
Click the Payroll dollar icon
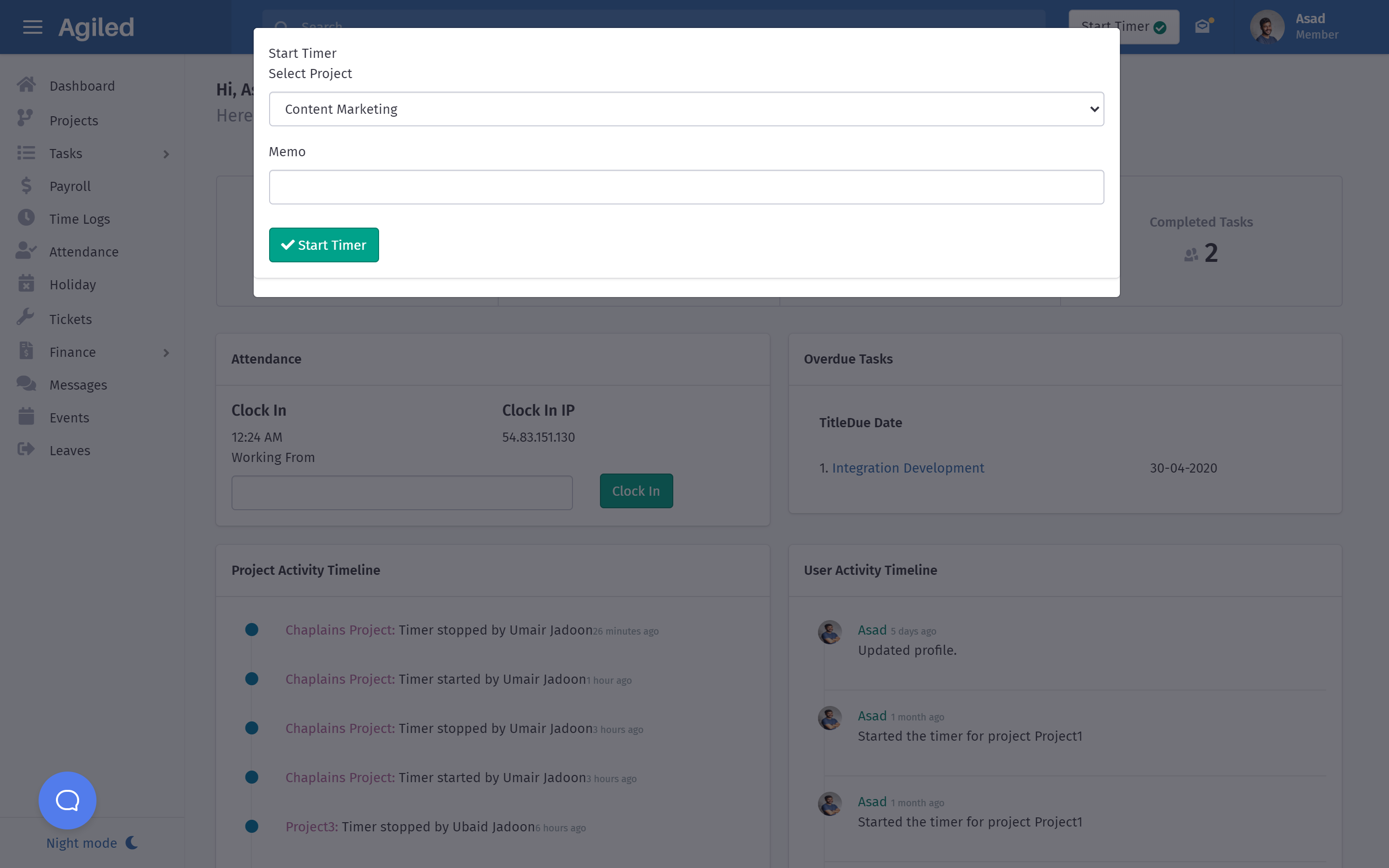[26, 186]
